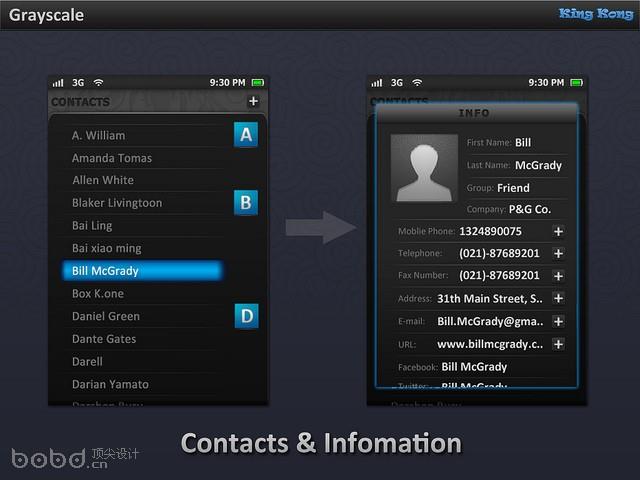
Task: Choose Blaker Livingtoon from the list
Action: point(117,203)
